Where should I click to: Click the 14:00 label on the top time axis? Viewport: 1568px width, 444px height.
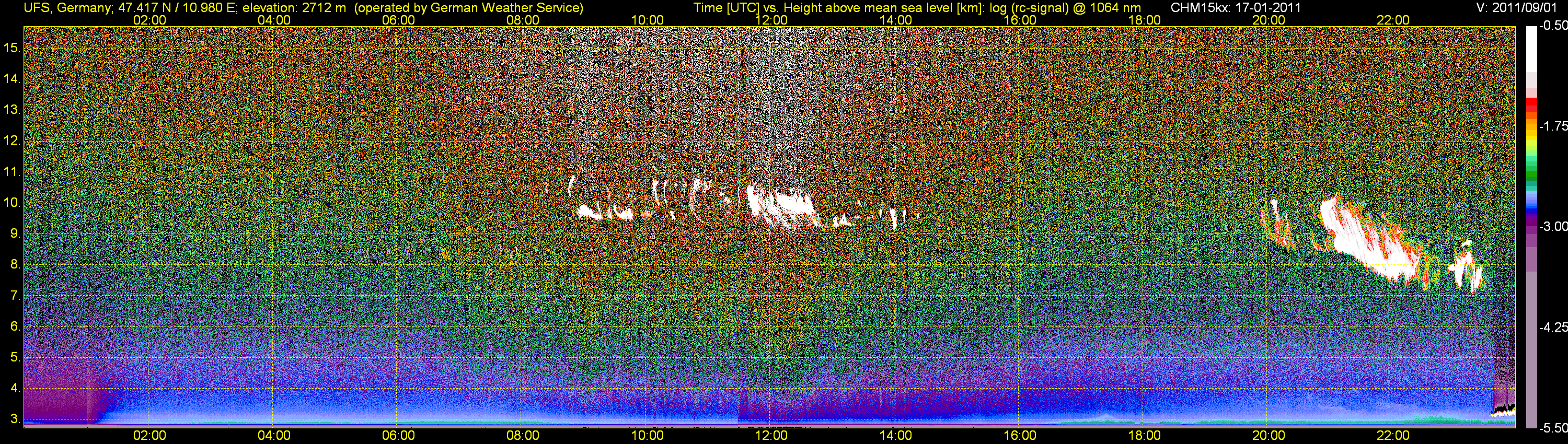click(x=896, y=20)
